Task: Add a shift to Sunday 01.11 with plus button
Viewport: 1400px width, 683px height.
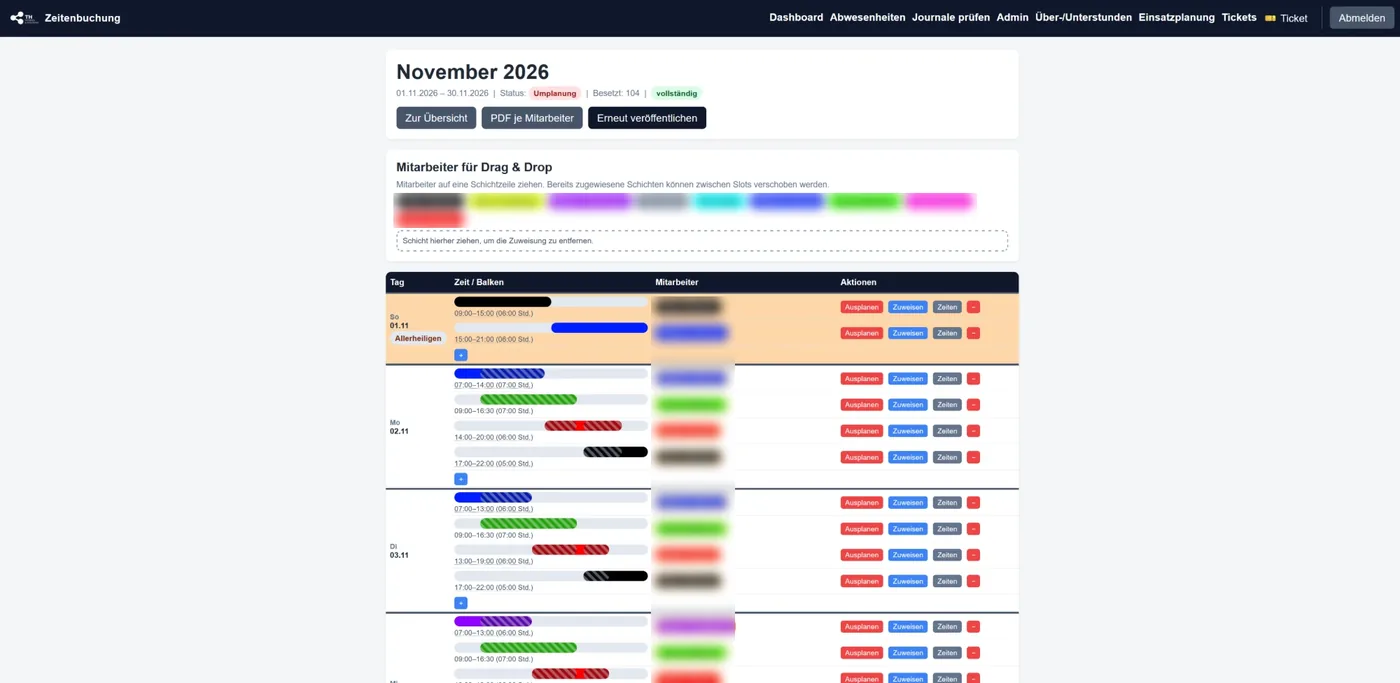Action: coord(461,355)
